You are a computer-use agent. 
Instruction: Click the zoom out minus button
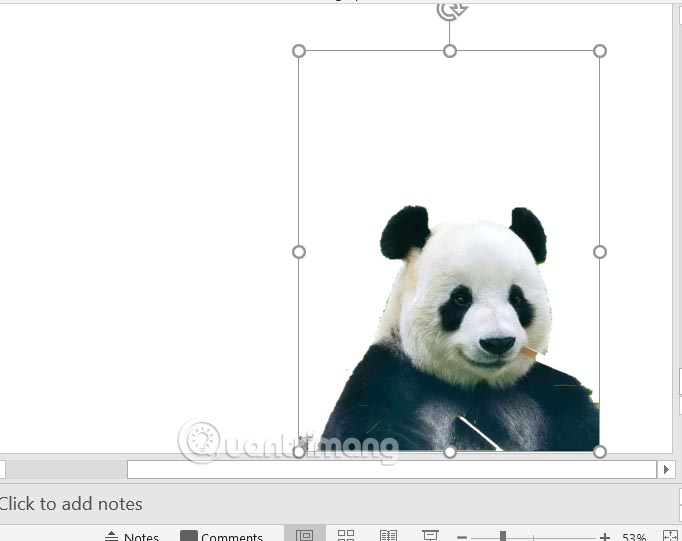(462, 537)
